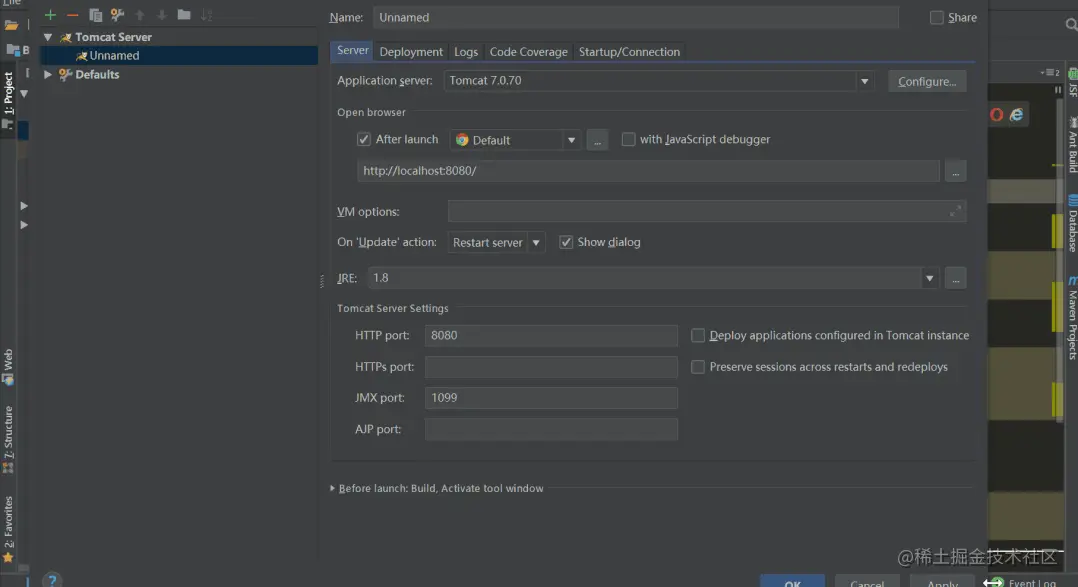Sort configurations alphabetically
Viewport: 1078px width, 587px height.
pyautogui.click(x=206, y=15)
